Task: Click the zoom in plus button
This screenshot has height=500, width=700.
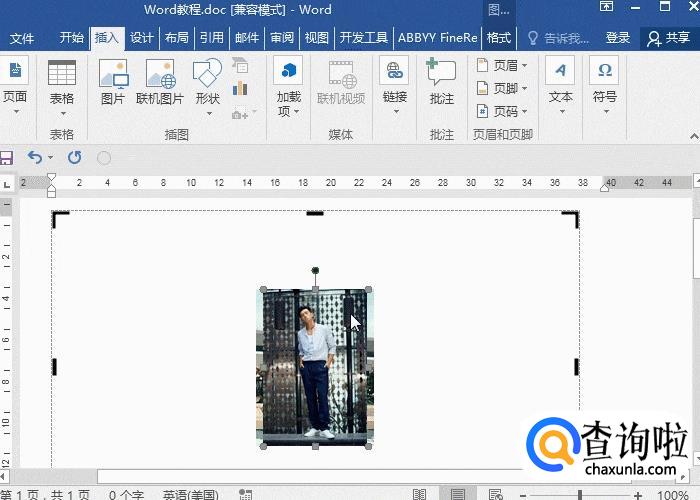Action: (x=638, y=495)
